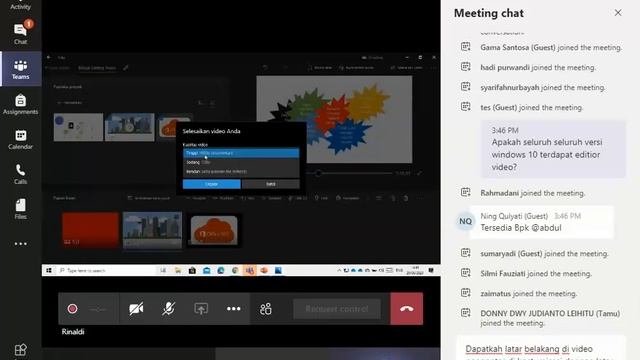Click the 'Dapatkan latar belakang di video' text
This screenshot has width=640, height=360.
coord(529,349)
